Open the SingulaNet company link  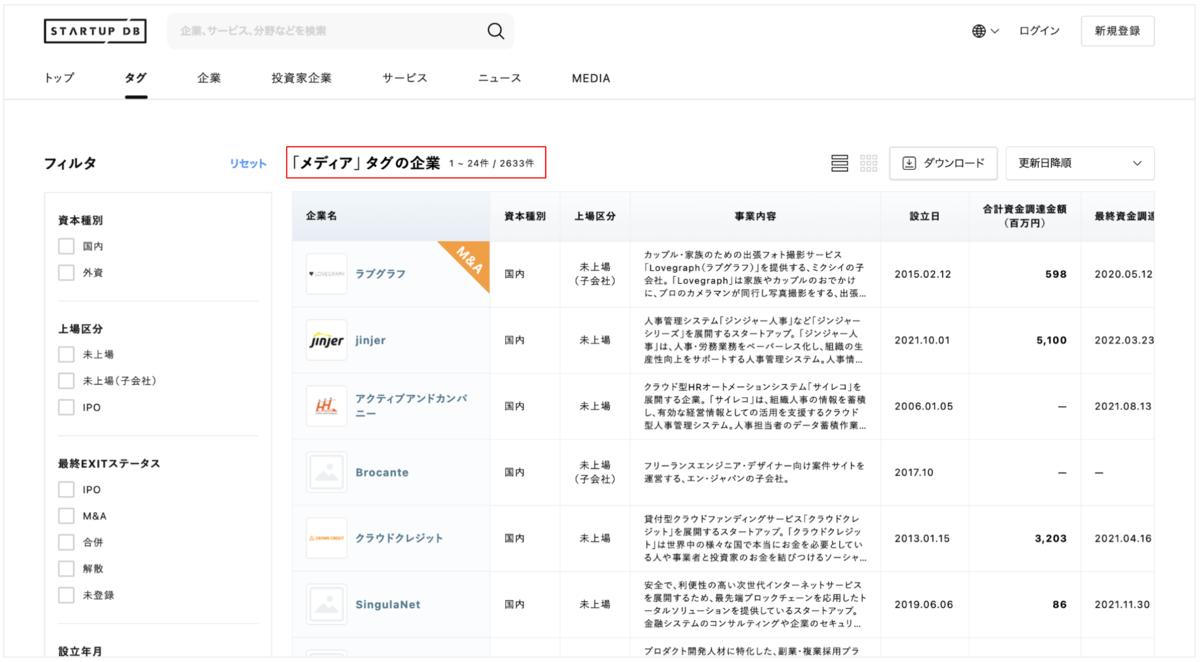[x=388, y=604]
